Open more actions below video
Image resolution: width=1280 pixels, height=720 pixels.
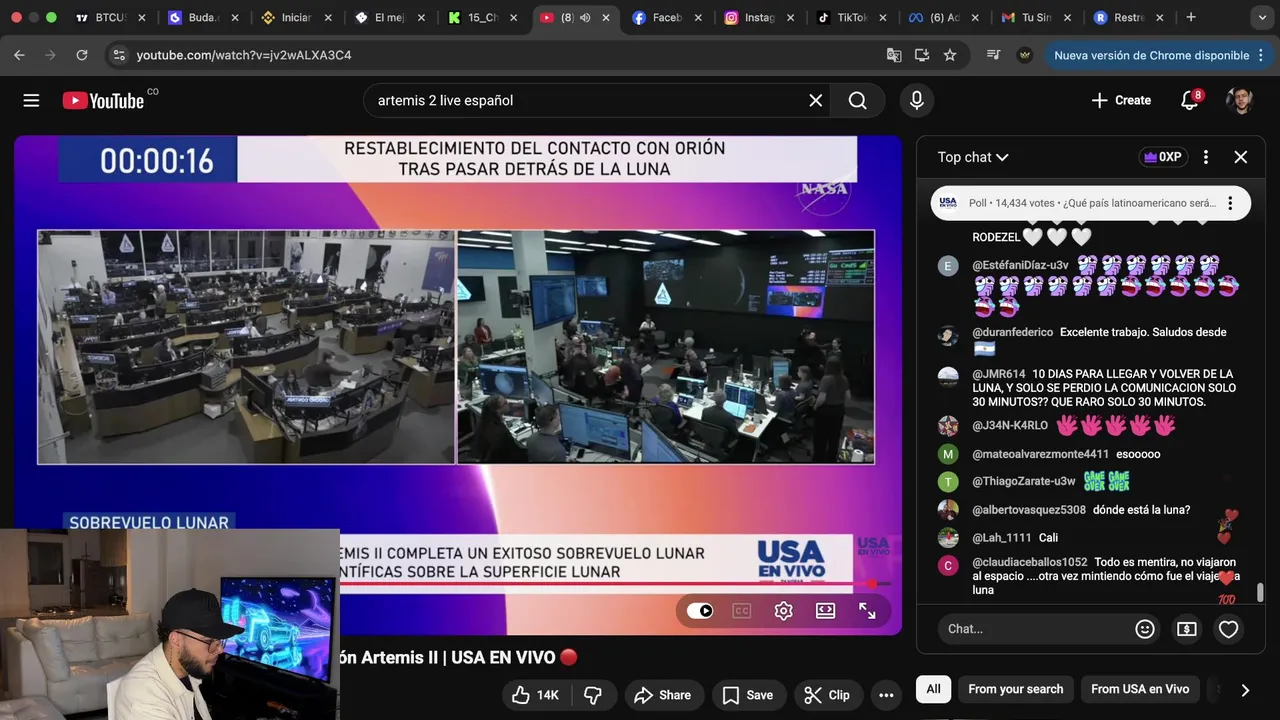pos(886,695)
